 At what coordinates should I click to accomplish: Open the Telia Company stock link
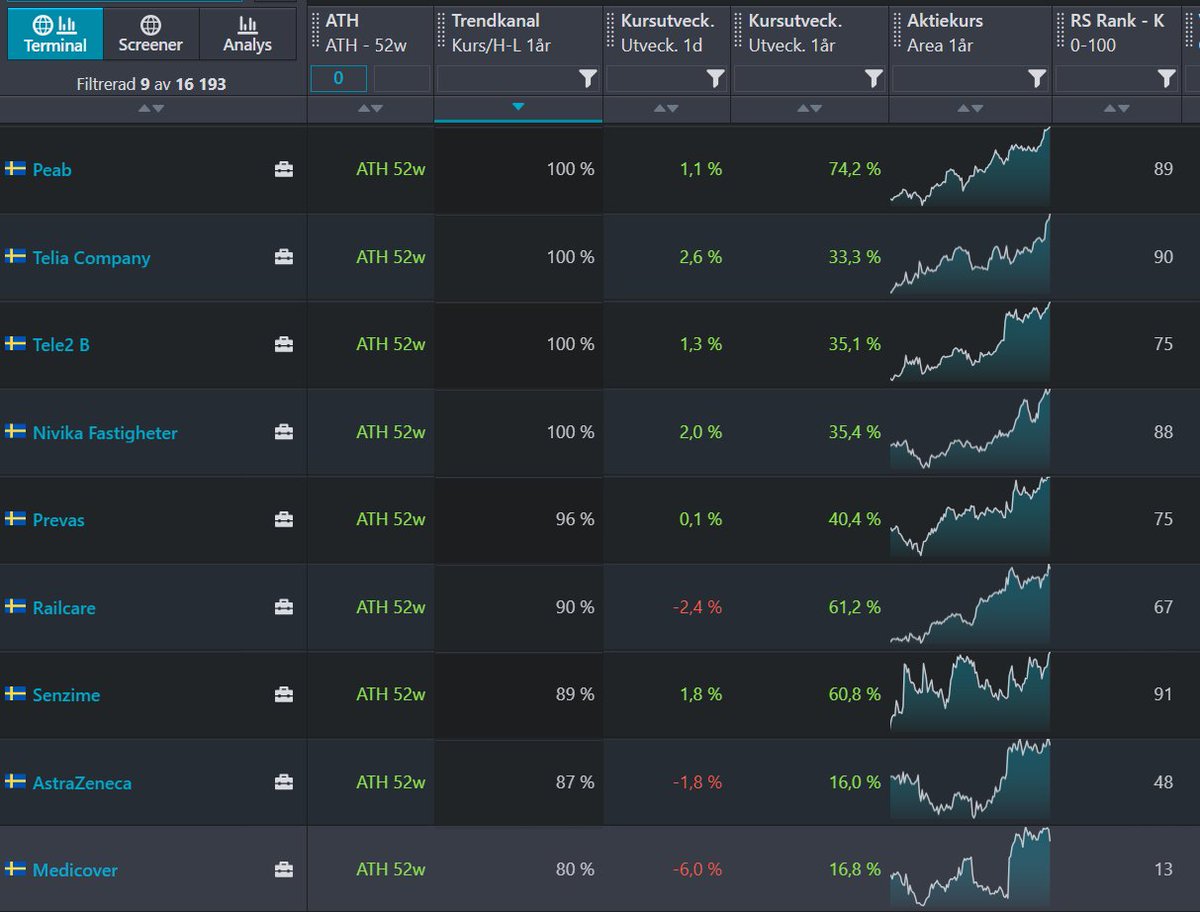coord(91,258)
